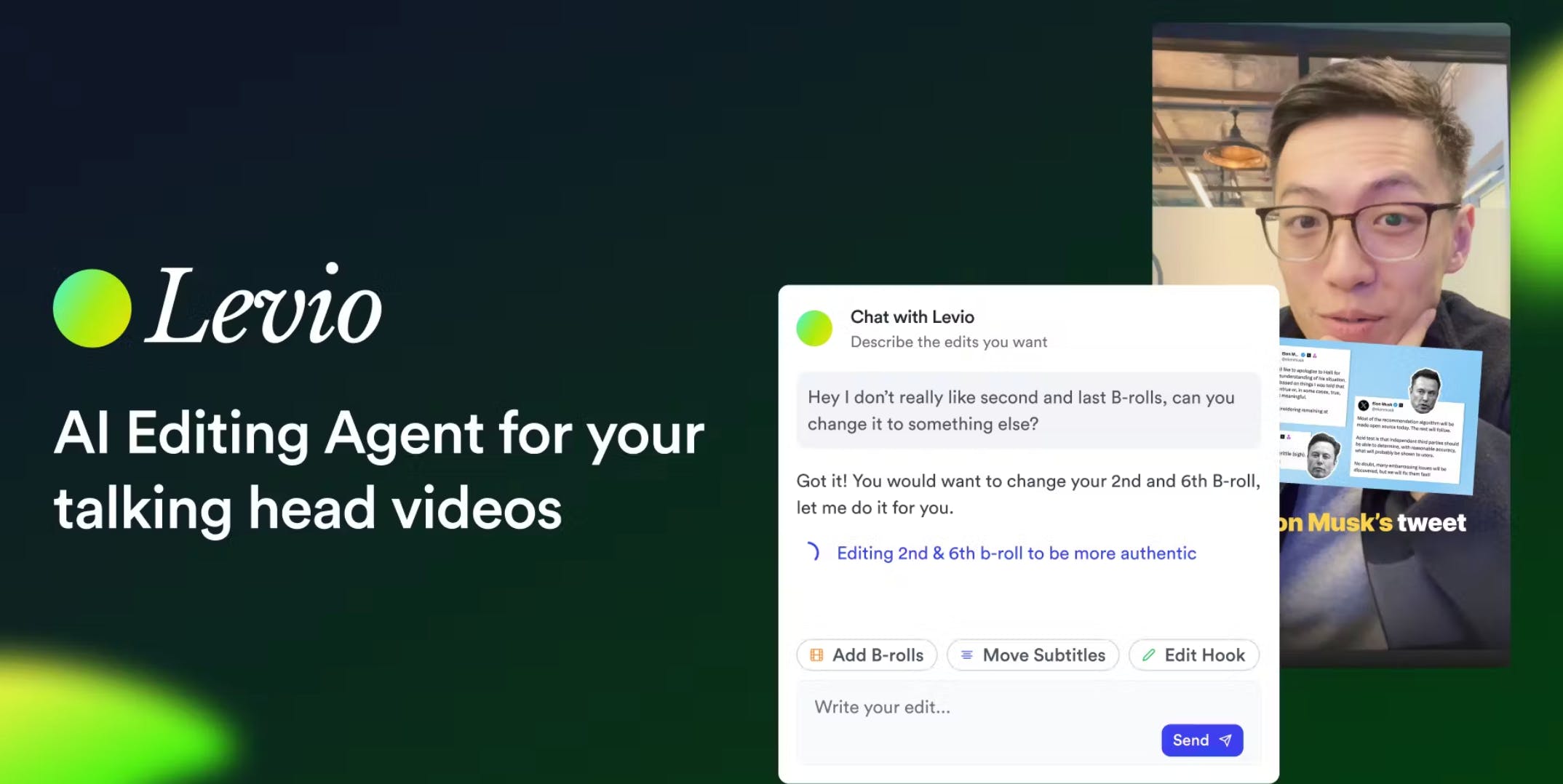The image size is (1563, 784).
Task: Focus the 'Write your edit...' input field
Action: pyautogui.click(x=1028, y=721)
